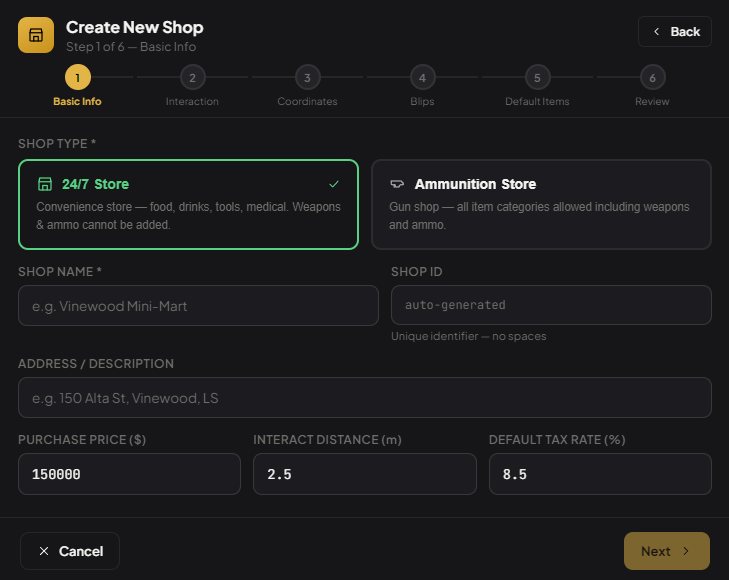Click the 'PURCHASE PRICE ($)' label
Viewport: 729px width, 580px height.
point(82,440)
